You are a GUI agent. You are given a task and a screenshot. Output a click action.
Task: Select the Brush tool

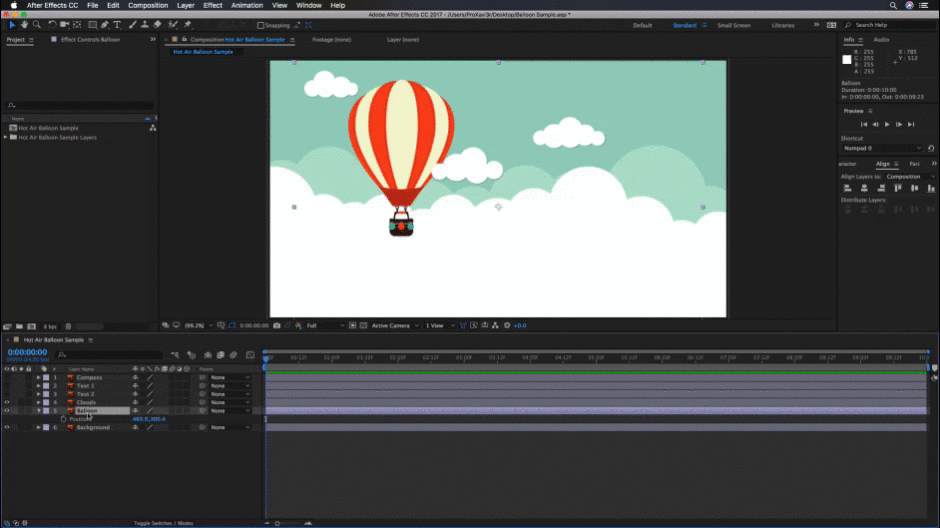132,25
